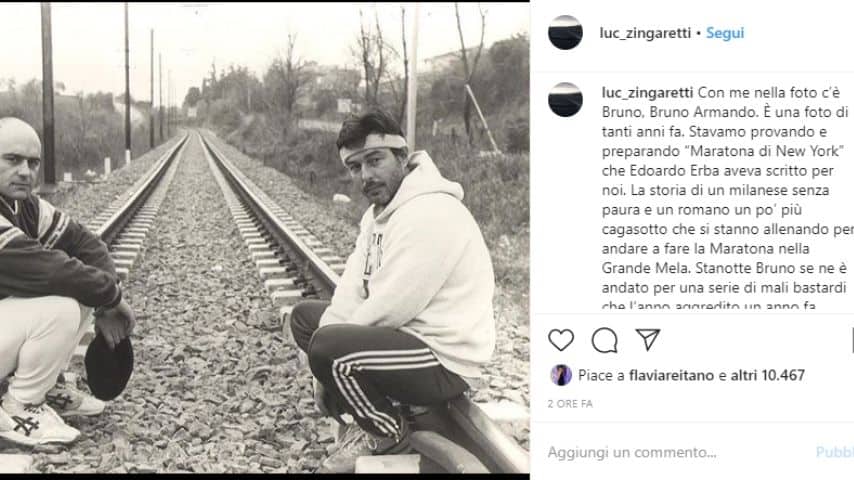
Task: Open flaviareitano profile from likes line
Action: (672, 375)
